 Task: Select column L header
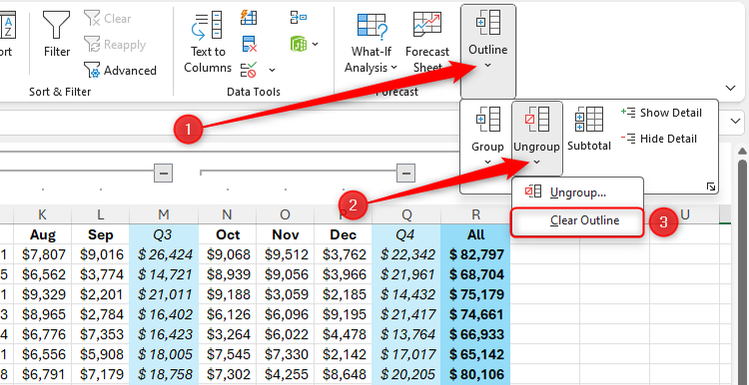click(100, 215)
